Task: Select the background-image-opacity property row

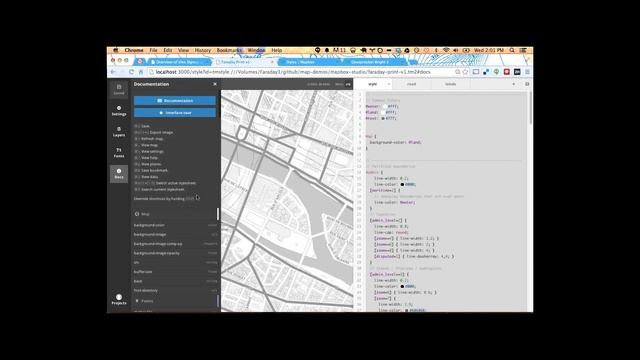Action: pyautogui.click(x=175, y=253)
